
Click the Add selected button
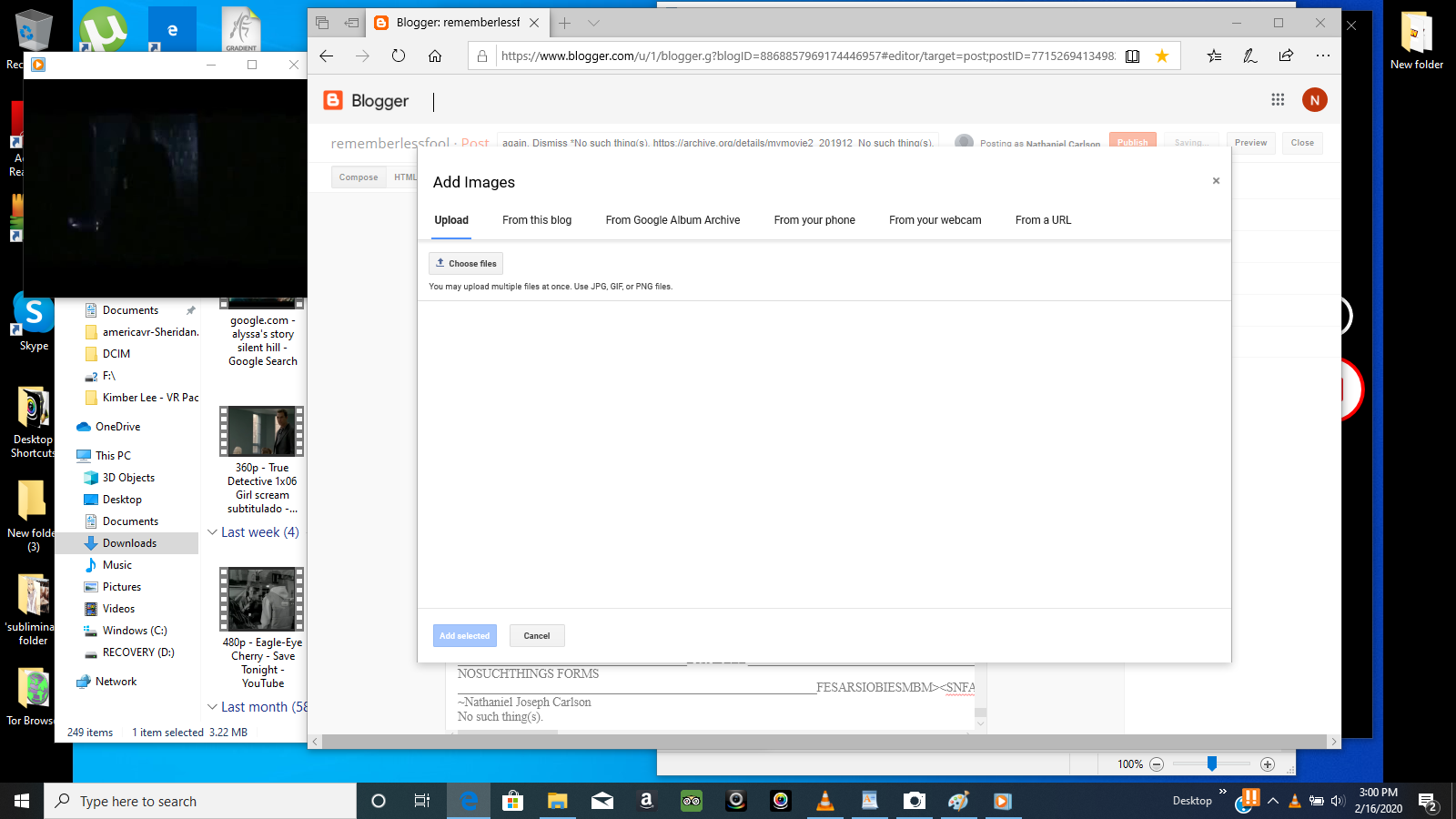coord(464,636)
